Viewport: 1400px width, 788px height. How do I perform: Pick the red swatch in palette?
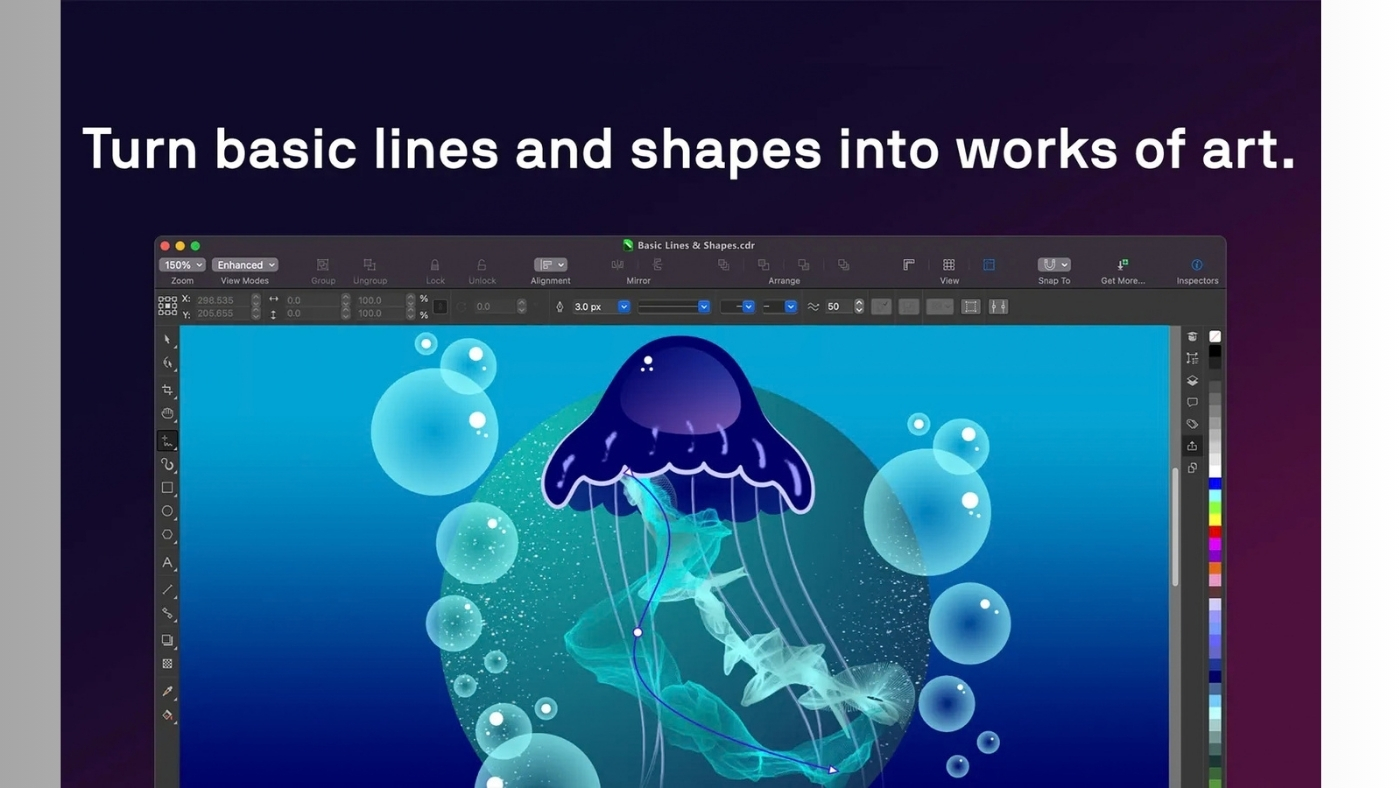(1215, 532)
